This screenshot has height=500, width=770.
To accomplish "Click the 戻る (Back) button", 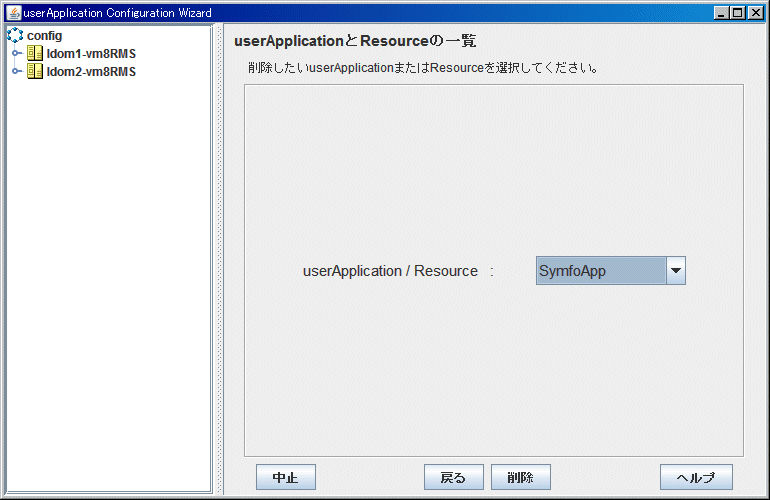I will coord(454,477).
